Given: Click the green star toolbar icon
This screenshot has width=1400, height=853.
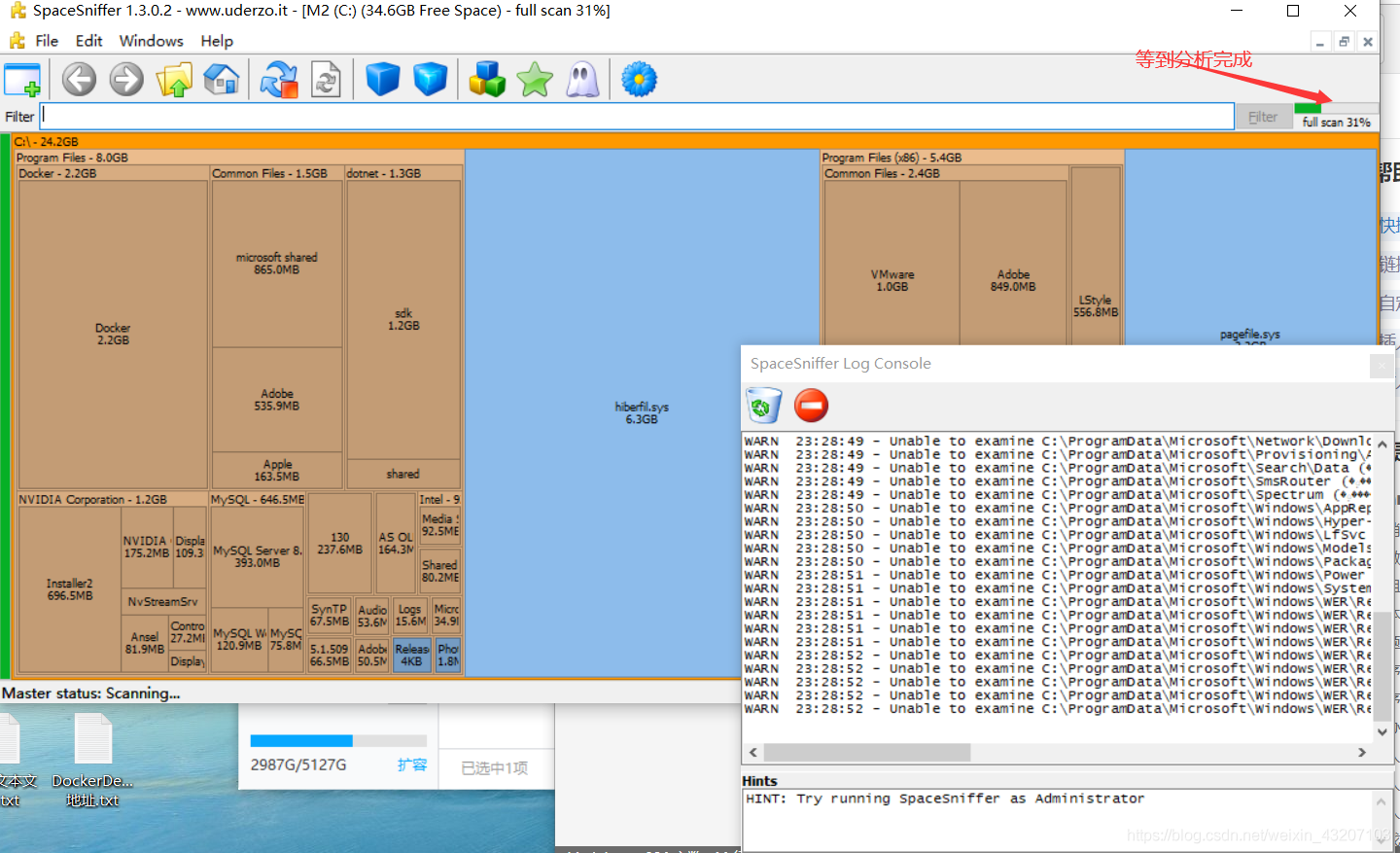Looking at the screenshot, I should [x=535, y=80].
